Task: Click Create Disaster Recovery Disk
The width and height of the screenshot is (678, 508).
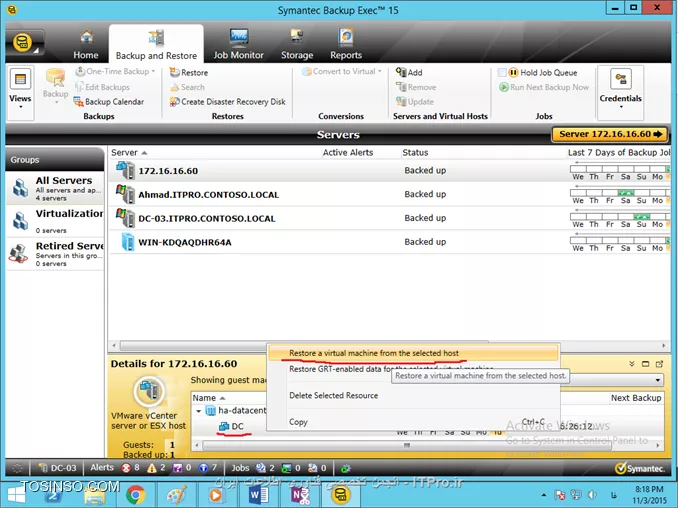Action: click(227, 102)
